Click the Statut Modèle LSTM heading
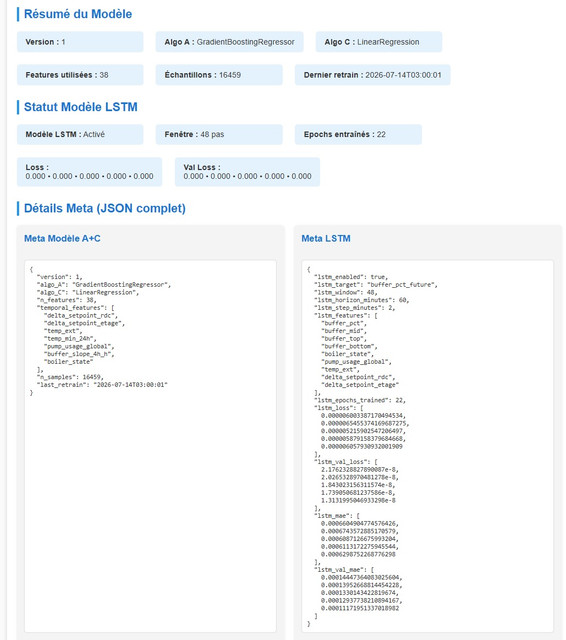This screenshot has height=640, width=566. click(x=80, y=107)
